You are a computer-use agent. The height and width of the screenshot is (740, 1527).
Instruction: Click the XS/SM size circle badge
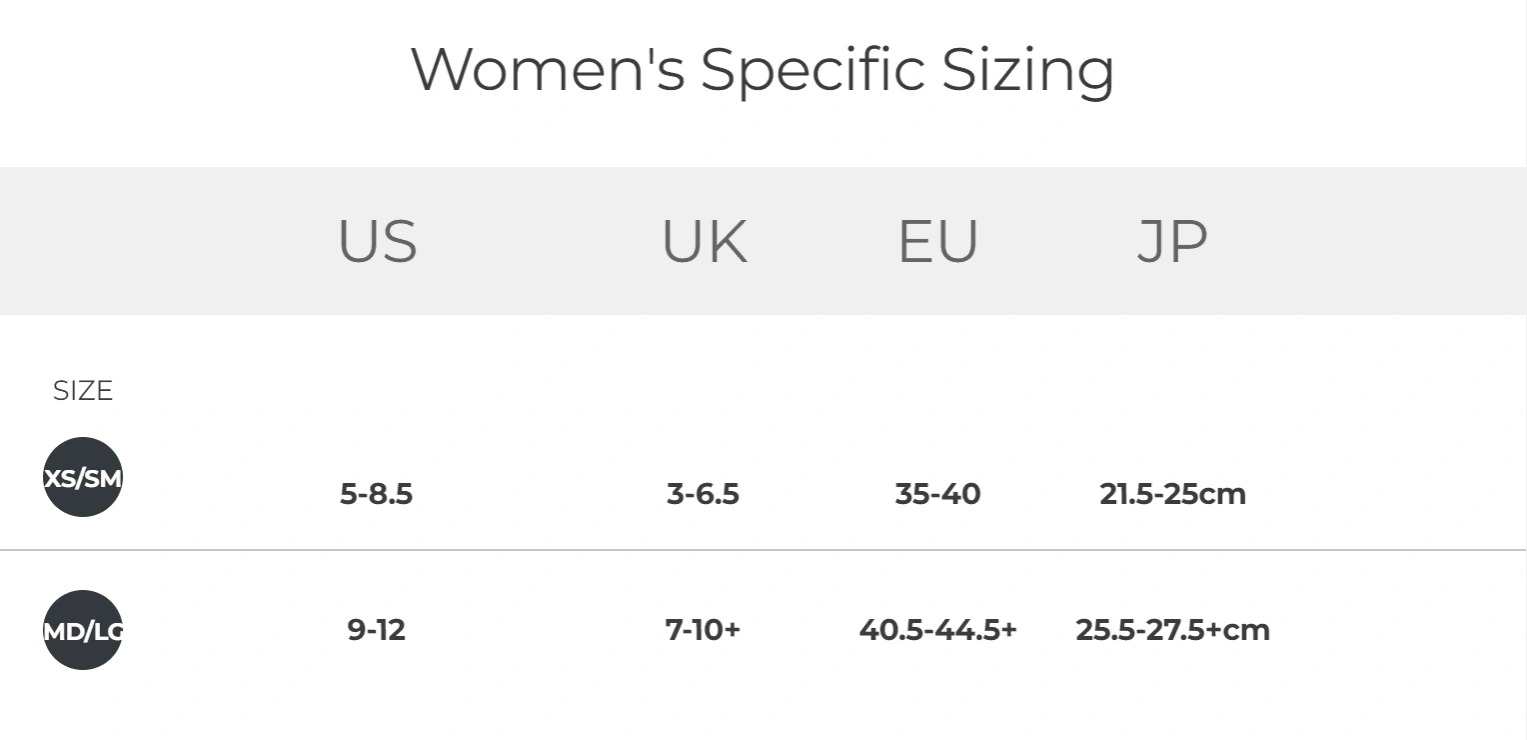click(83, 477)
